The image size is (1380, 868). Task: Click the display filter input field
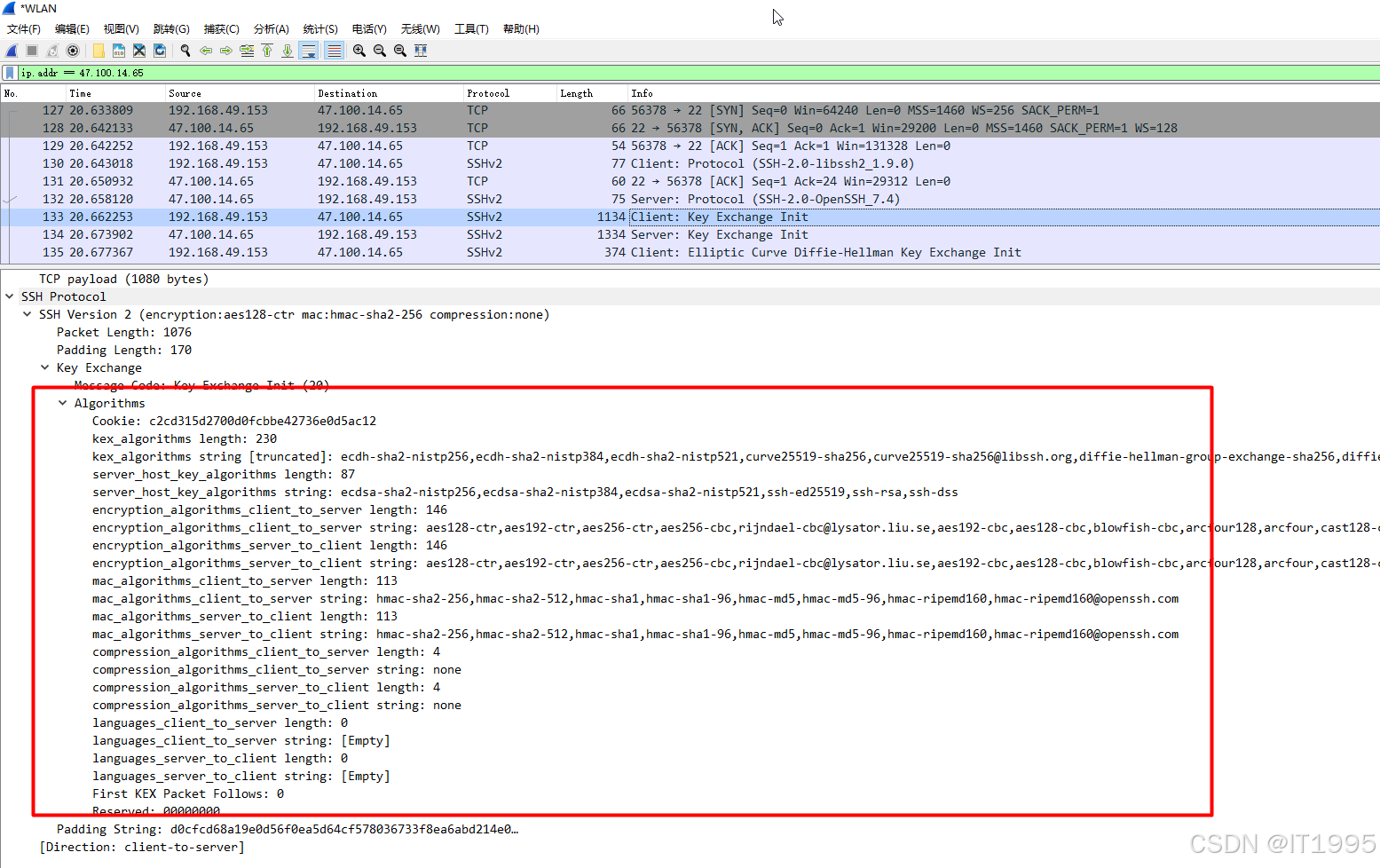(355, 73)
